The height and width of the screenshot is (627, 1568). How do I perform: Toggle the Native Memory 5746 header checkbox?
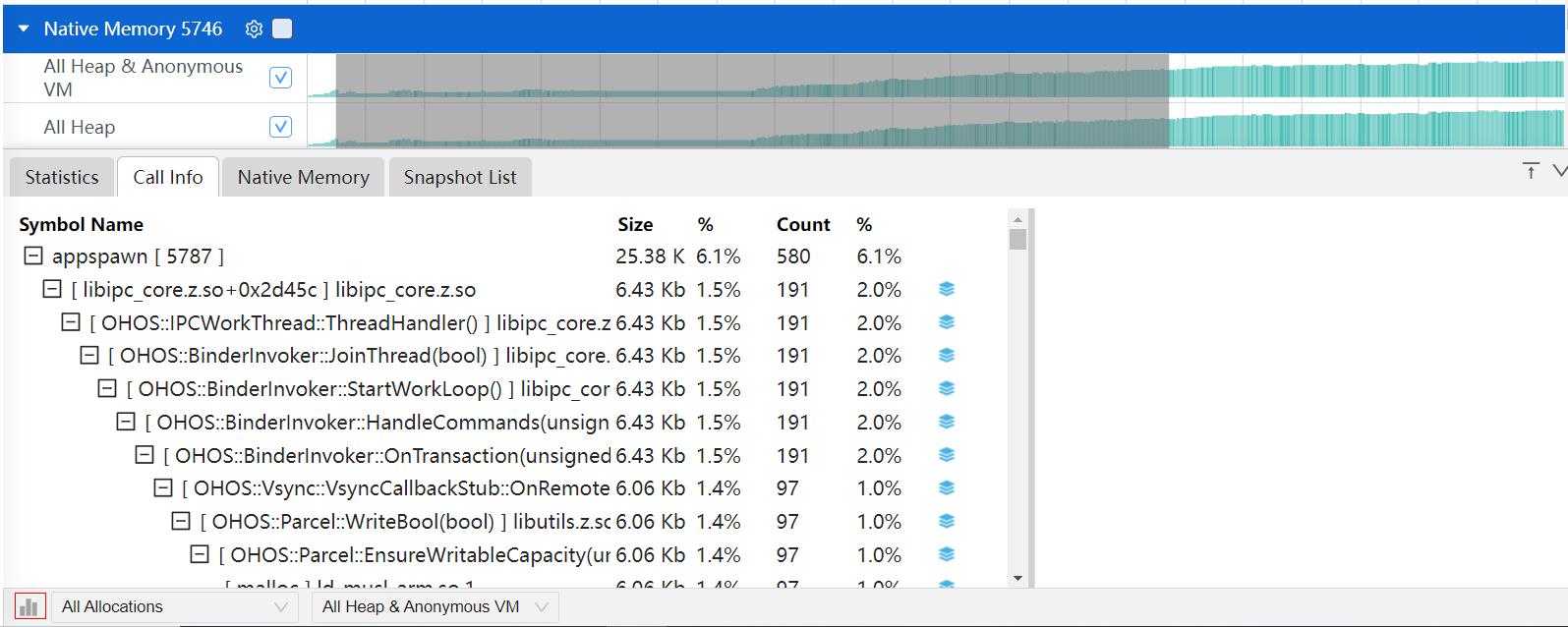click(282, 29)
